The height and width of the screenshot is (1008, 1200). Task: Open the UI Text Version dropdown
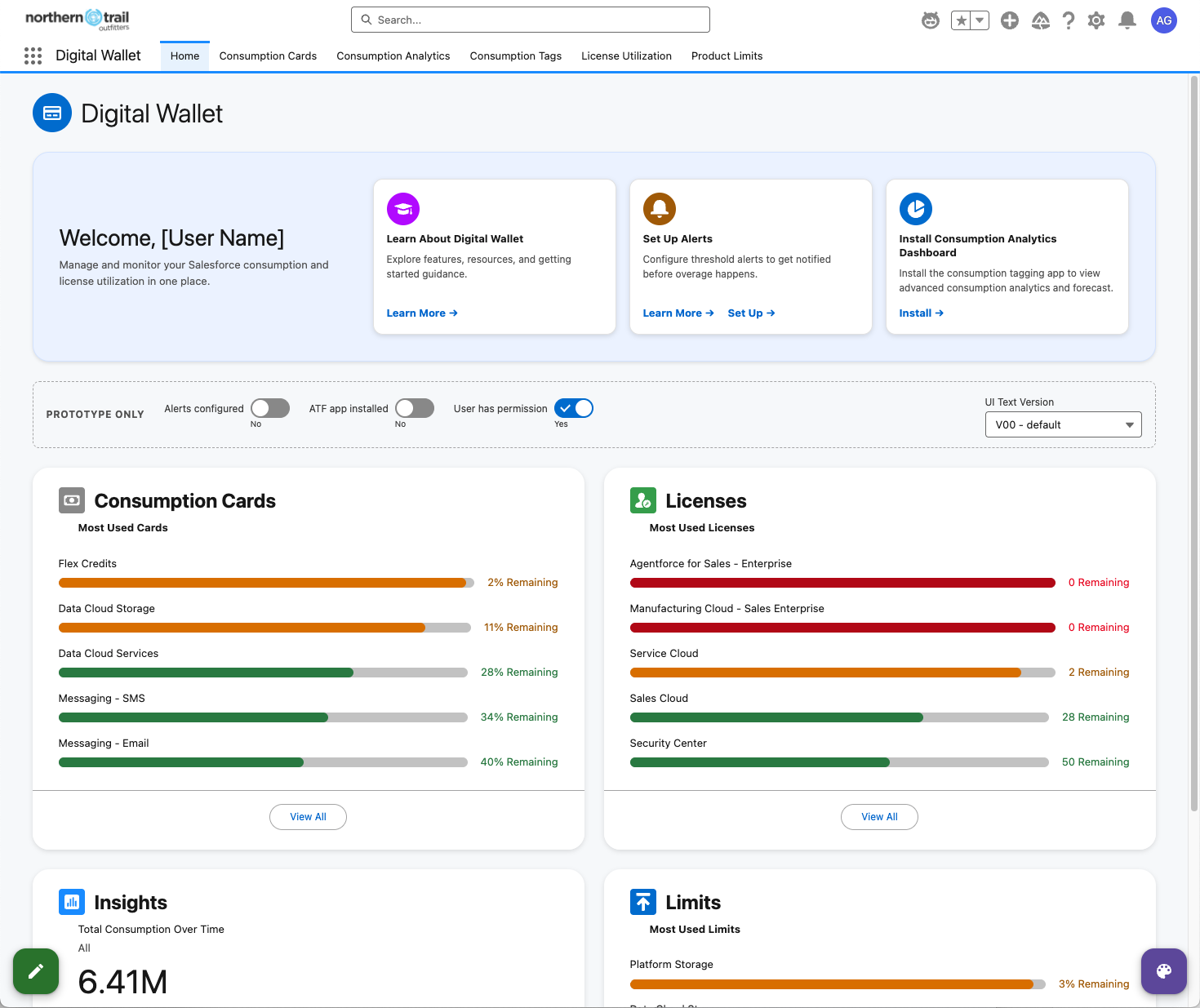pos(1063,424)
